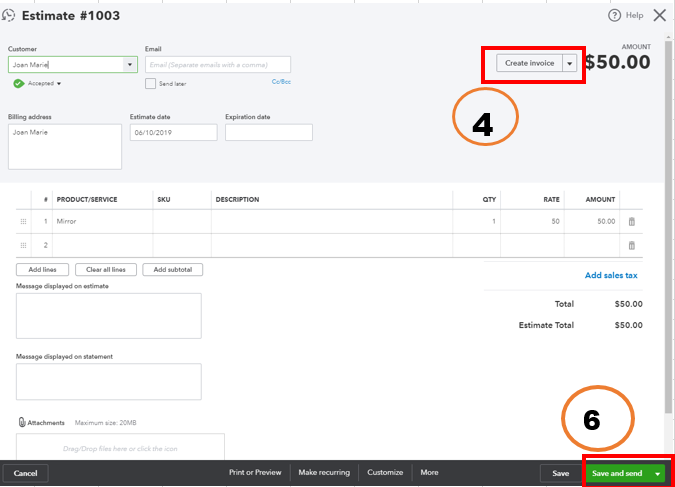Delete line 1 with trash icon

631,221
